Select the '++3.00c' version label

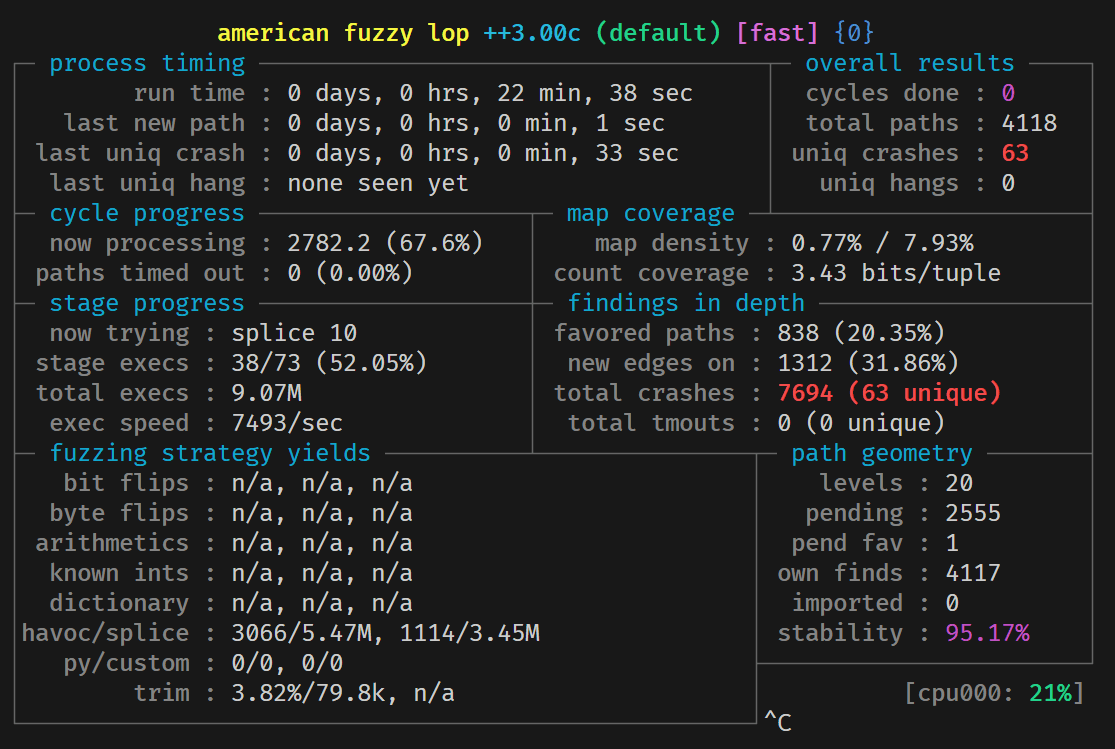[532, 33]
